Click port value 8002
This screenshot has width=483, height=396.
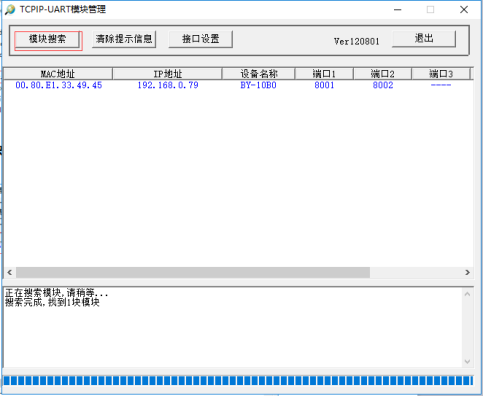(383, 85)
